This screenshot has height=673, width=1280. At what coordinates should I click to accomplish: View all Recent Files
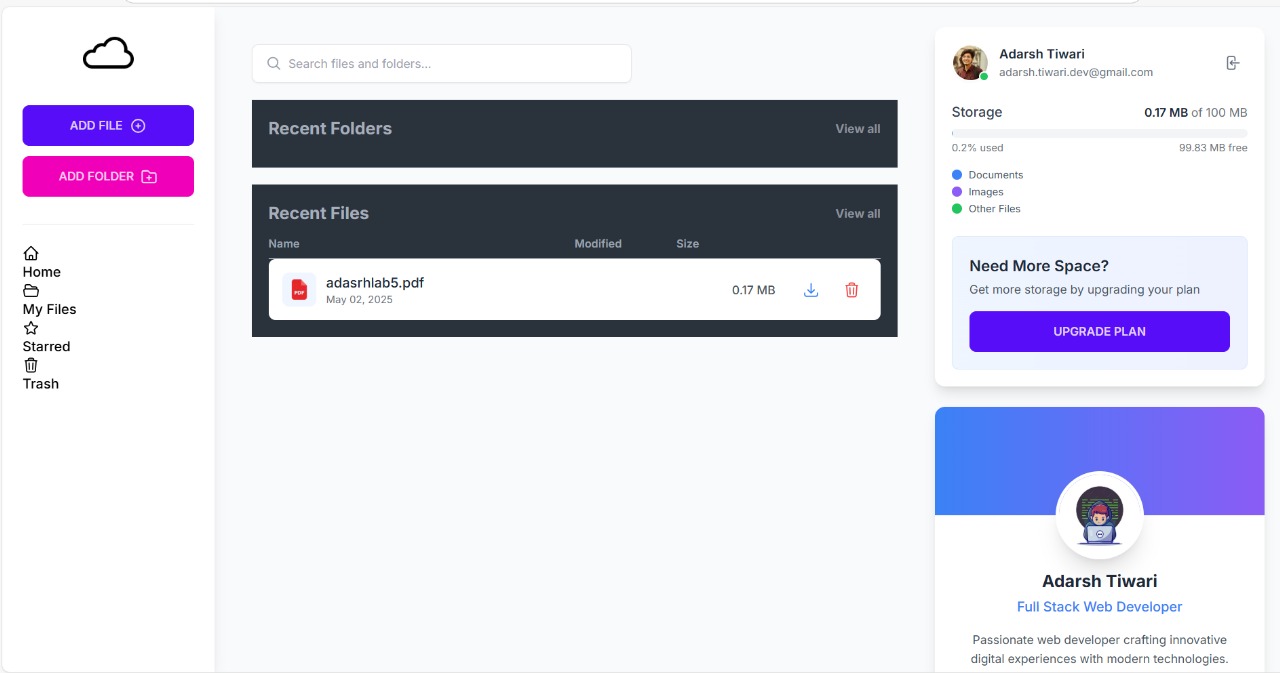pyautogui.click(x=857, y=214)
